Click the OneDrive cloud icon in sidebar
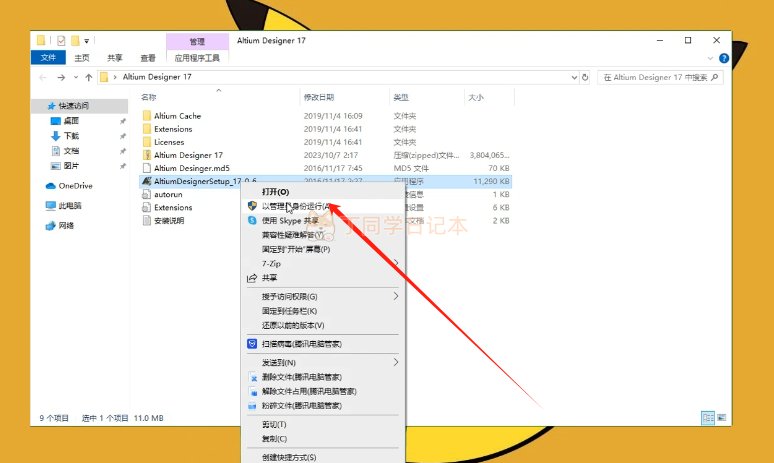This screenshot has width=774, height=463. tap(50, 186)
